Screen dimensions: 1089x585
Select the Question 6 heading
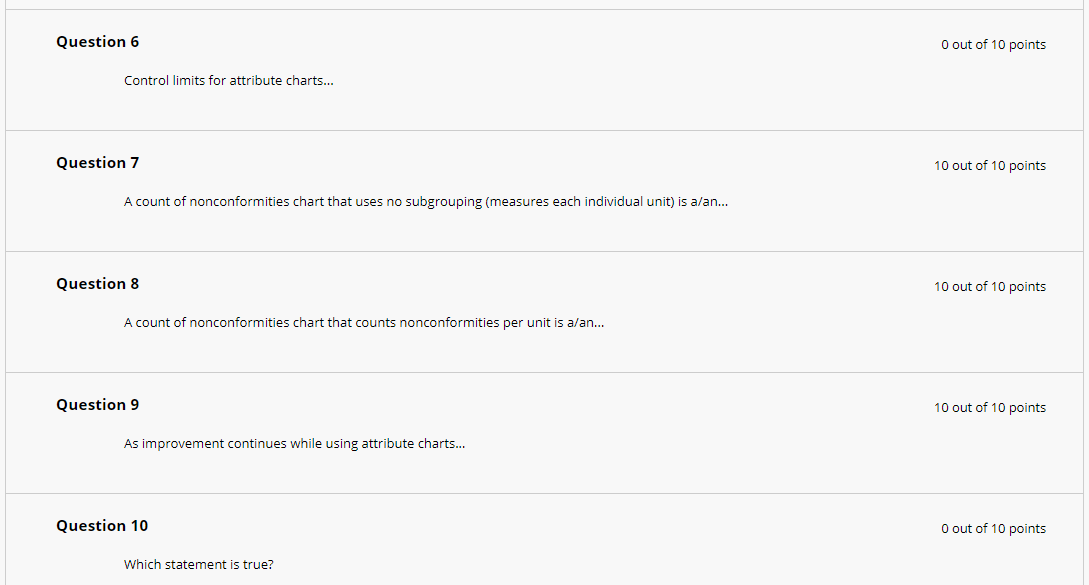(97, 42)
